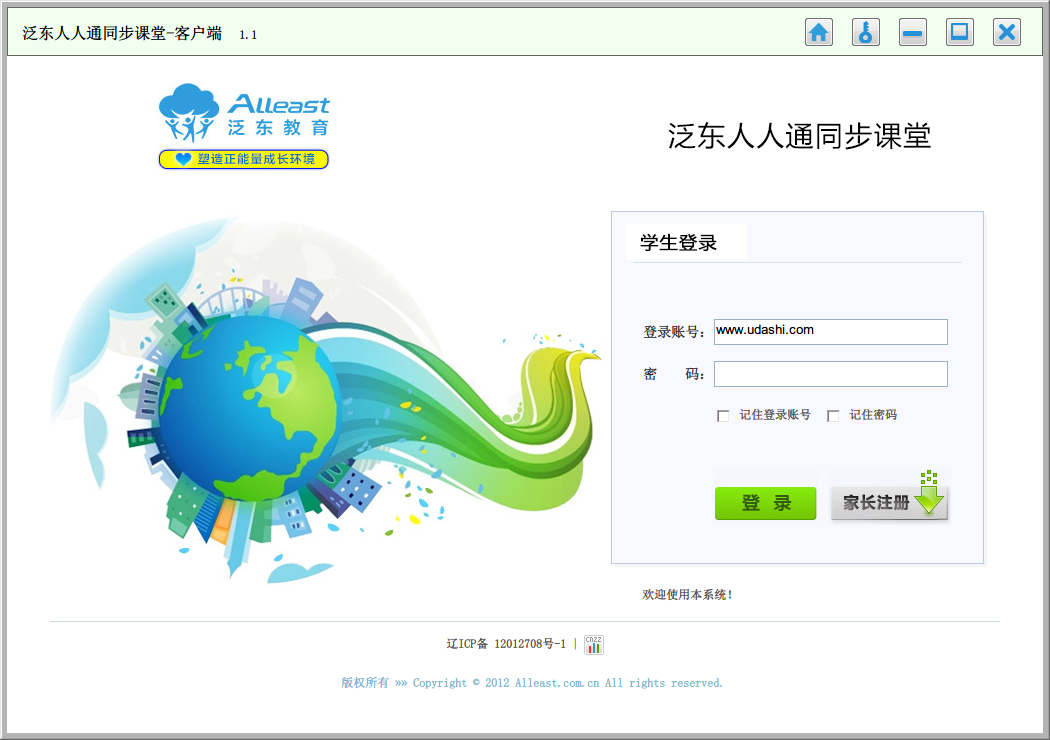This screenshot has height=740, width=1050.
Task: Click into the 密码 password field
Action: 830,374
